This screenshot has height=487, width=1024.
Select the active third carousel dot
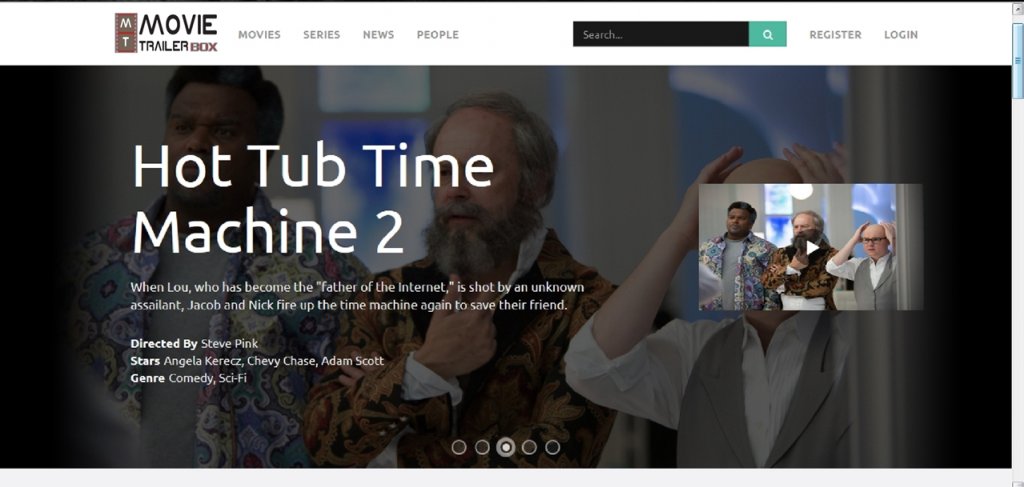(x=505, y=447)
